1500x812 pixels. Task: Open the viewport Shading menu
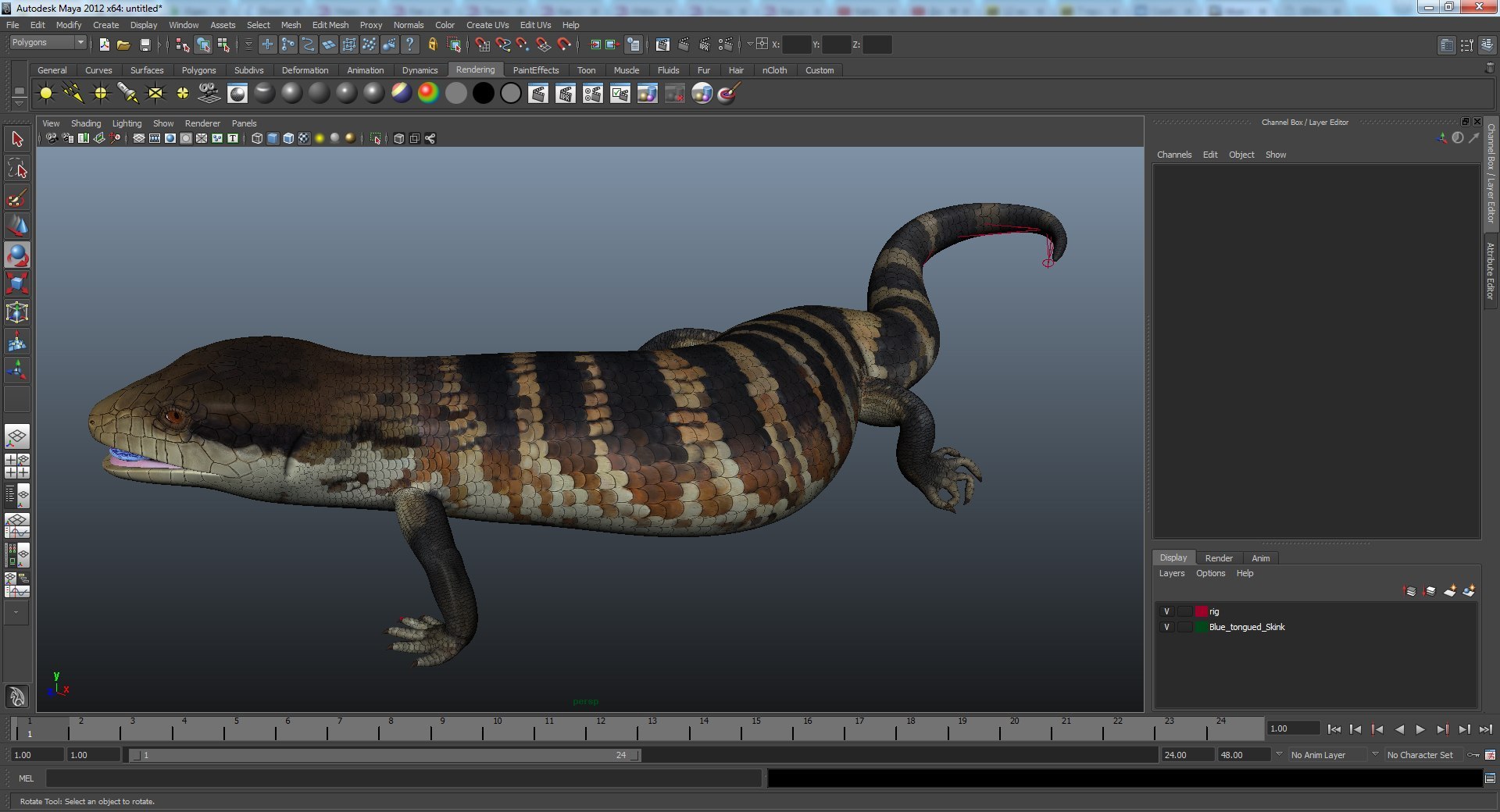pyautogui.click(x=86, y=123)
